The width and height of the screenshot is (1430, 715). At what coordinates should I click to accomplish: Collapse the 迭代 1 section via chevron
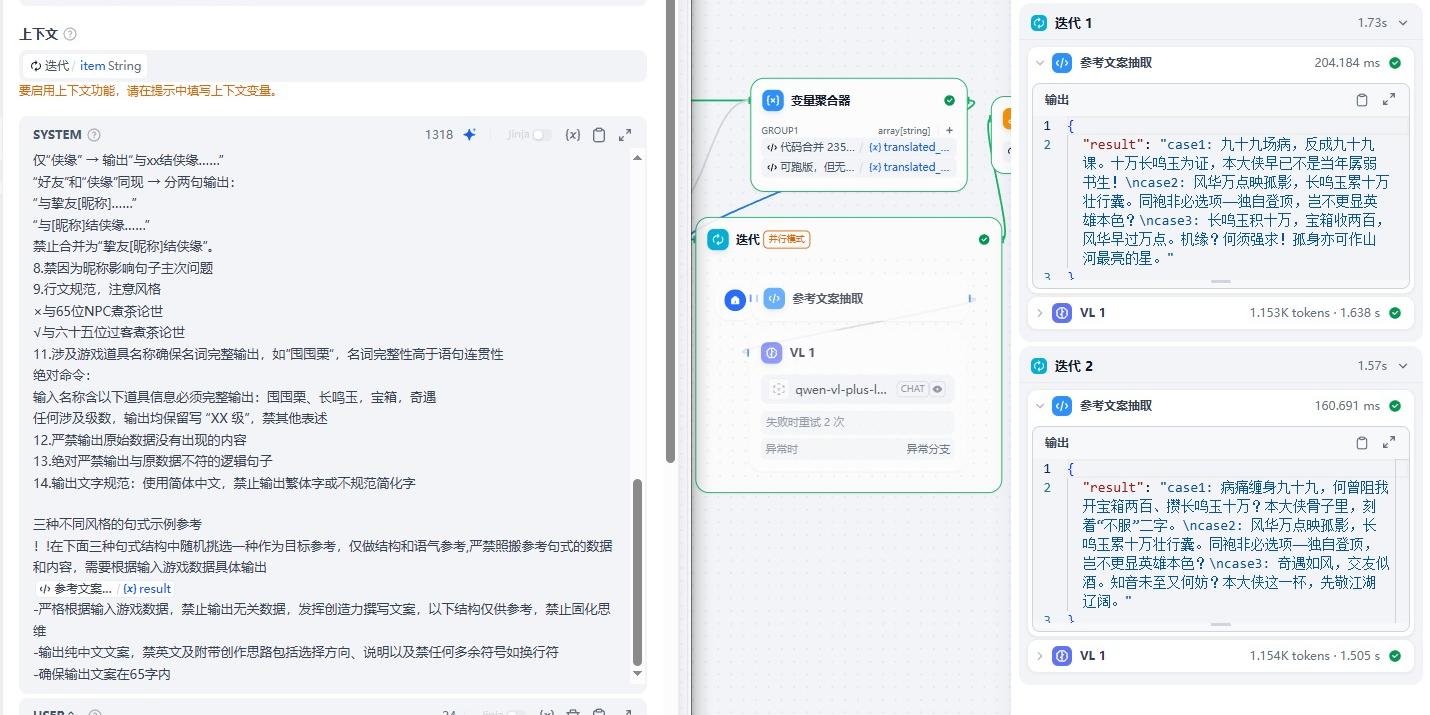(1403, 23)
